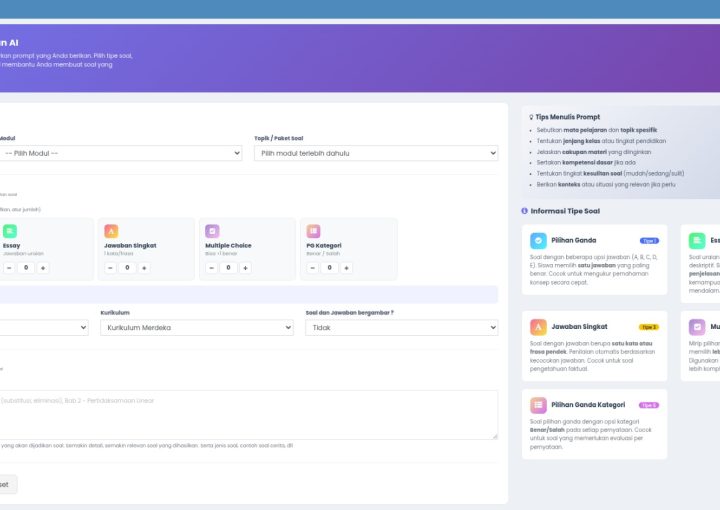
Task: Click the Informasi Tipe Soal heading
Action: [x=565, y=211]
